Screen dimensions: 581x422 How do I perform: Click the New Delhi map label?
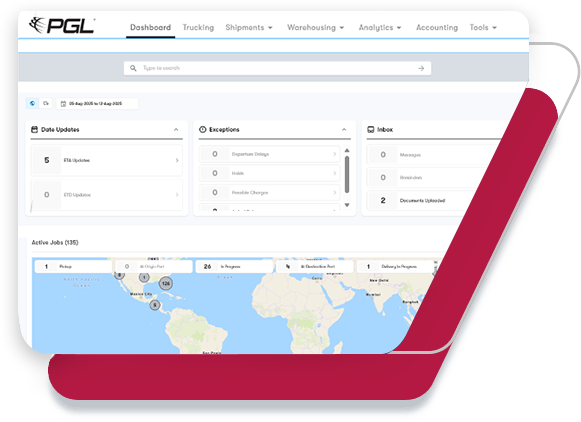(379, 280)
